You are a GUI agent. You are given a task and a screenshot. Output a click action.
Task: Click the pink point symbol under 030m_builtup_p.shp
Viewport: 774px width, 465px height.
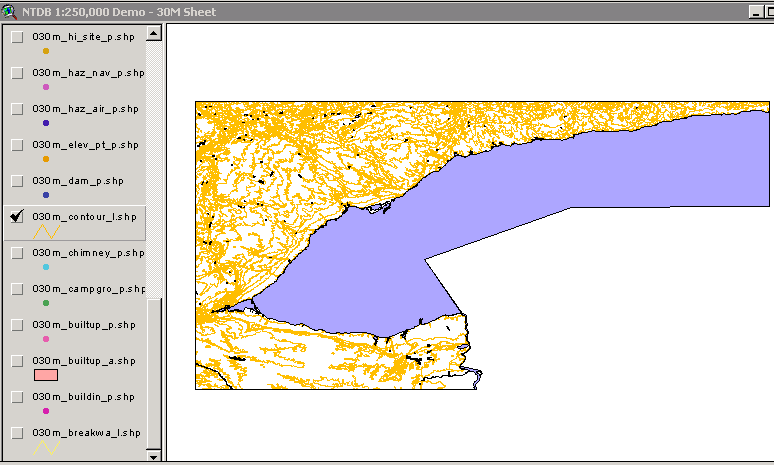[46, 339]
